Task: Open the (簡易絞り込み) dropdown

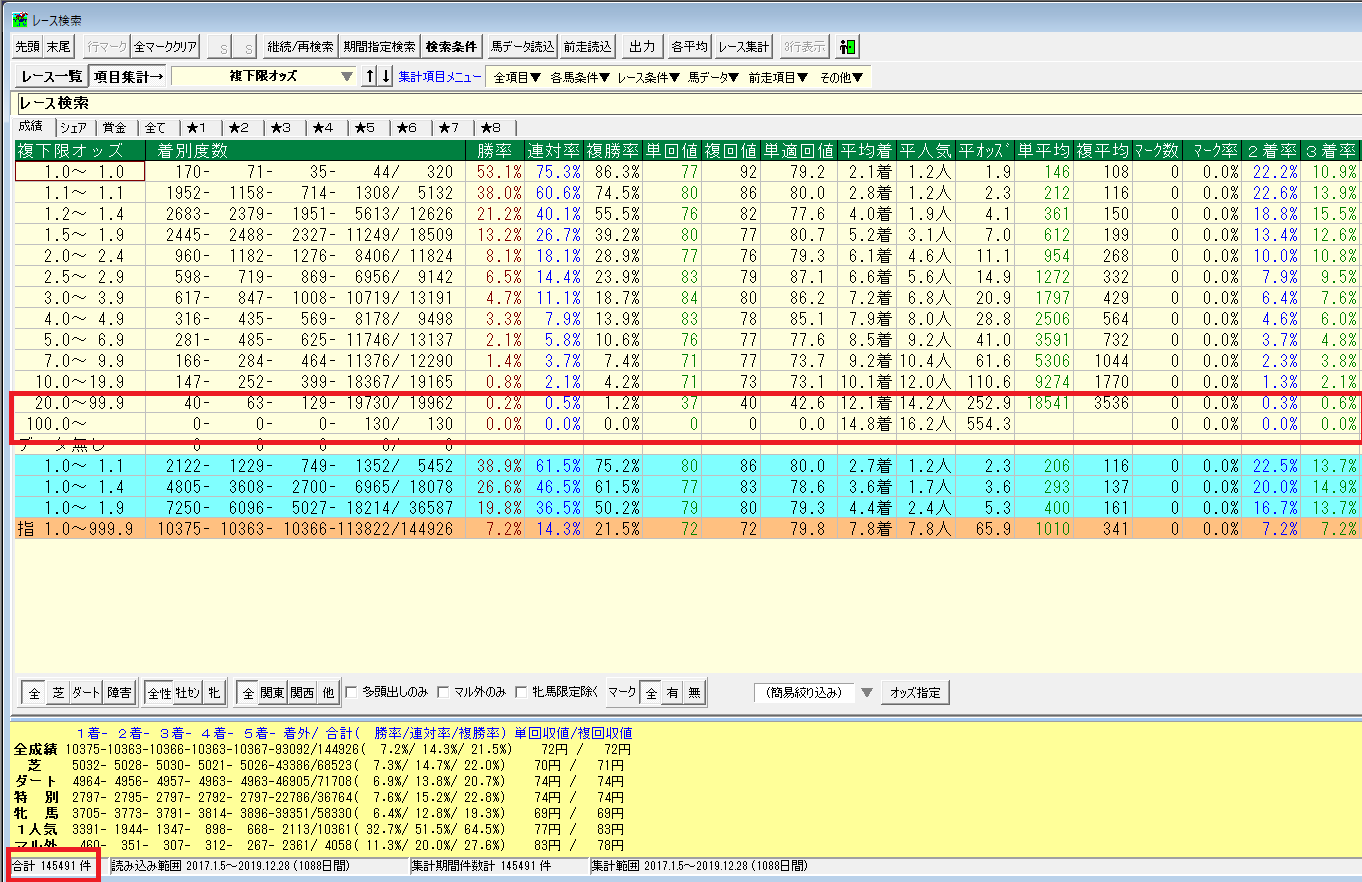Action: tap(866, 692)
